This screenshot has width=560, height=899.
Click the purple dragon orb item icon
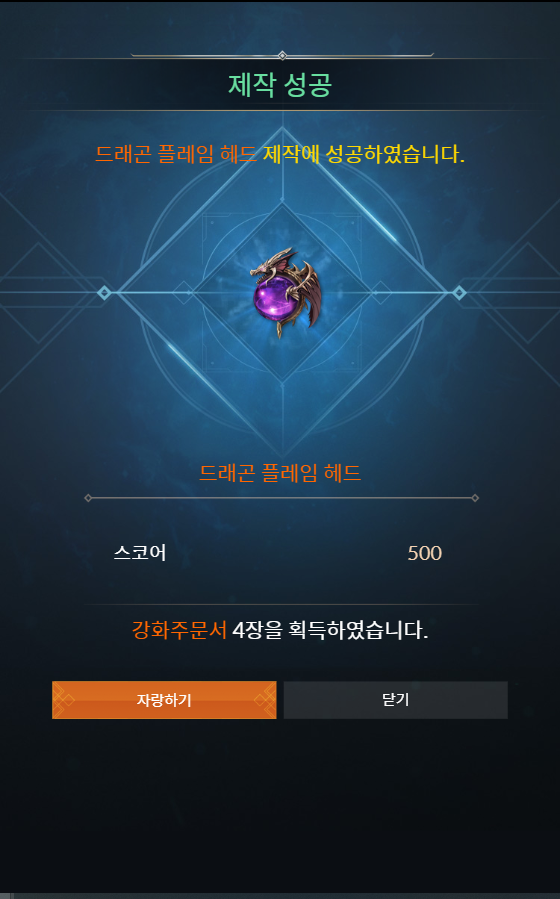point(285,292)
